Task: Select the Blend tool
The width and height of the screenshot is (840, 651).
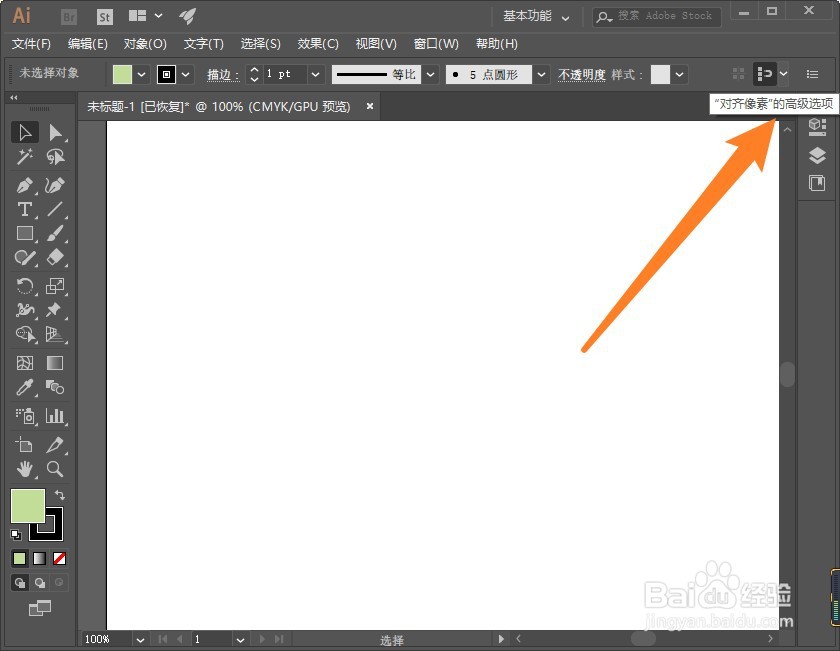Action: [55, 387]
